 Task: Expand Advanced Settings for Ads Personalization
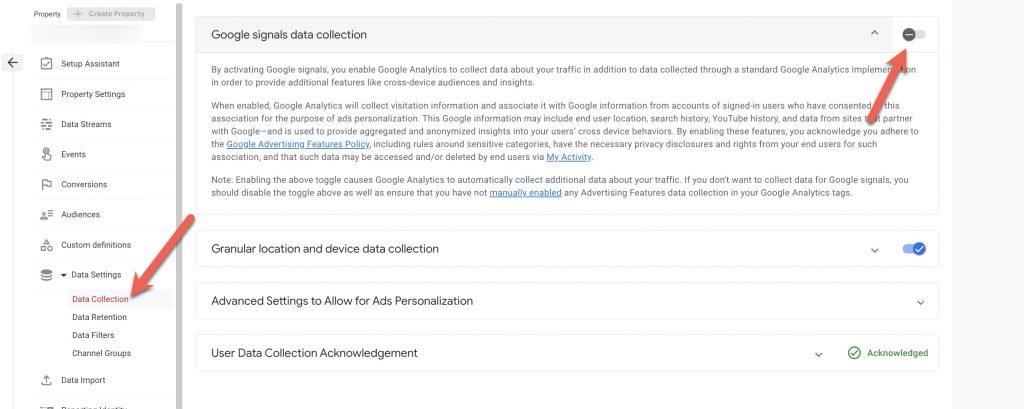click(920, 302)
